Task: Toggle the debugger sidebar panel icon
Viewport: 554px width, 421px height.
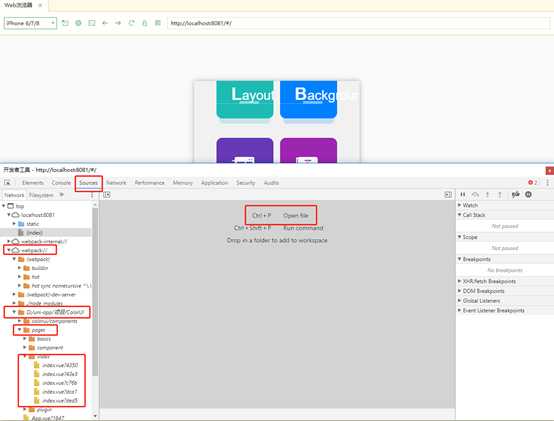Action: 448,195
